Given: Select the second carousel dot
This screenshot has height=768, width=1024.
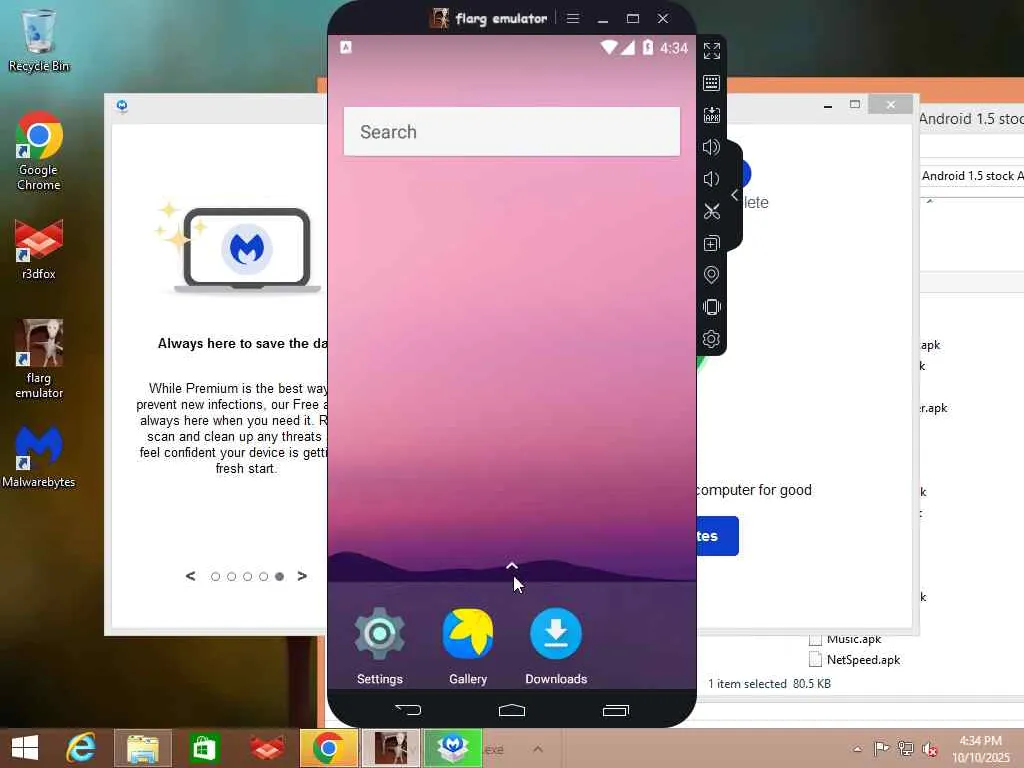Looking at the screenshot, I should point(231,577).
